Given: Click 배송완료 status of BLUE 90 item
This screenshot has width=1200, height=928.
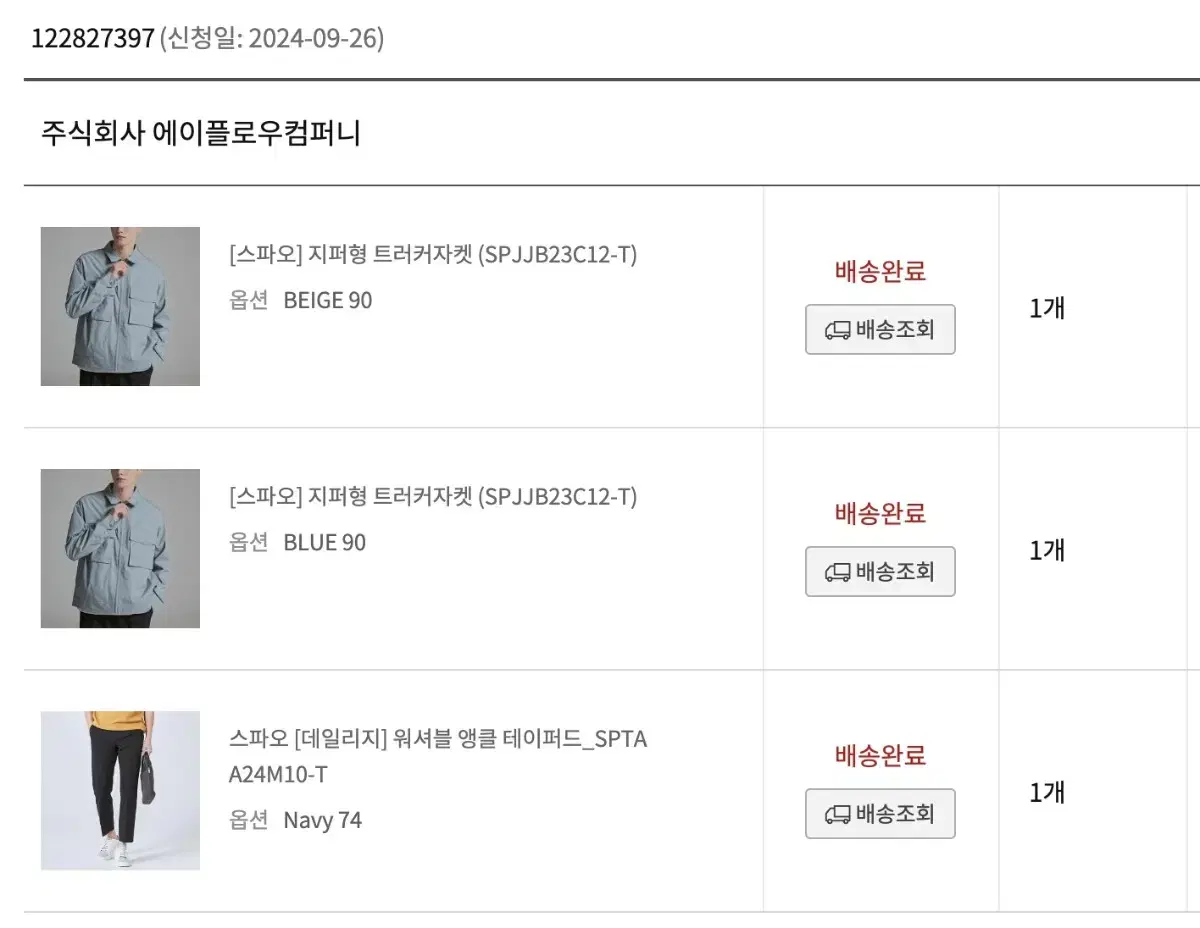Looking at the screenshot, I should pyautogui.click(x=881, y=513).
